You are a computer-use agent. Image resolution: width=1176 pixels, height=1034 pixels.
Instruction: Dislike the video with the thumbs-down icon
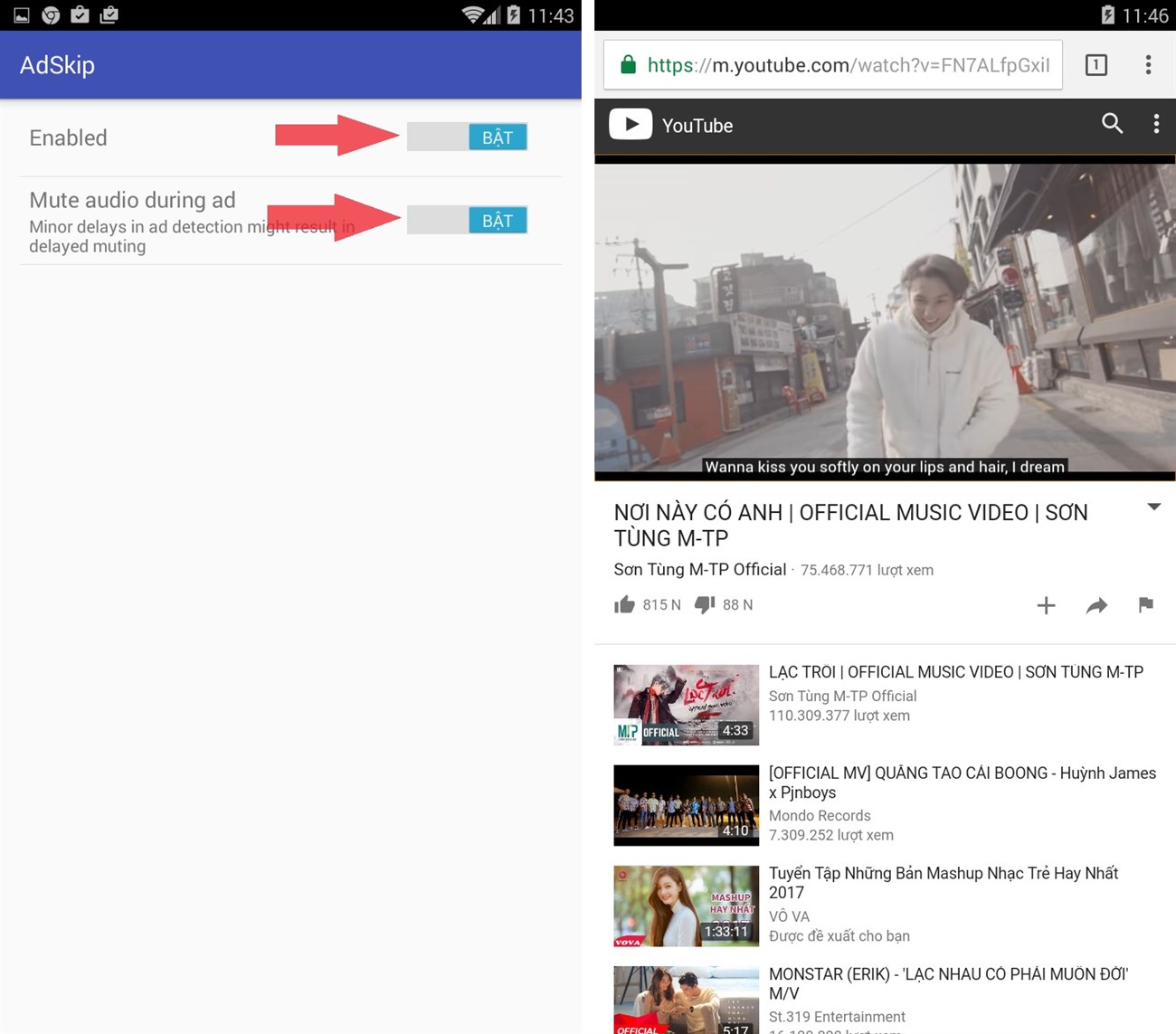coord(706,604)
